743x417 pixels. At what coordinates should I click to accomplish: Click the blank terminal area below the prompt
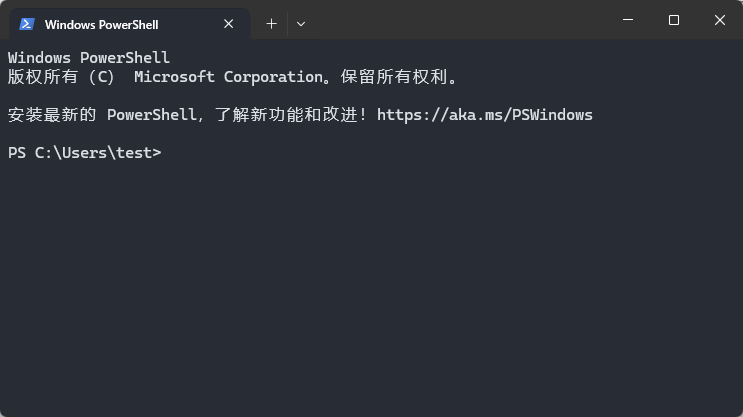click(x=370, y=290)
